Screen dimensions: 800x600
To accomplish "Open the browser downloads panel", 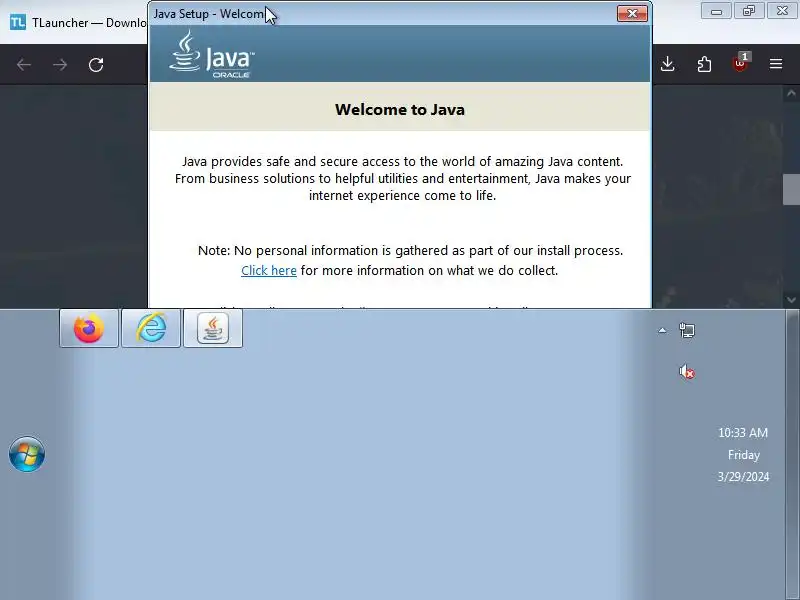I will (667, 64).
